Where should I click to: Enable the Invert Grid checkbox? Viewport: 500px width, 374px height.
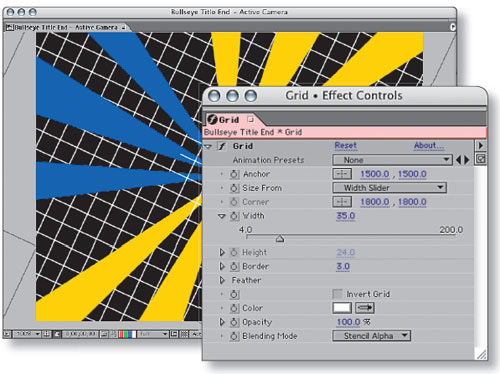[338, 294]
